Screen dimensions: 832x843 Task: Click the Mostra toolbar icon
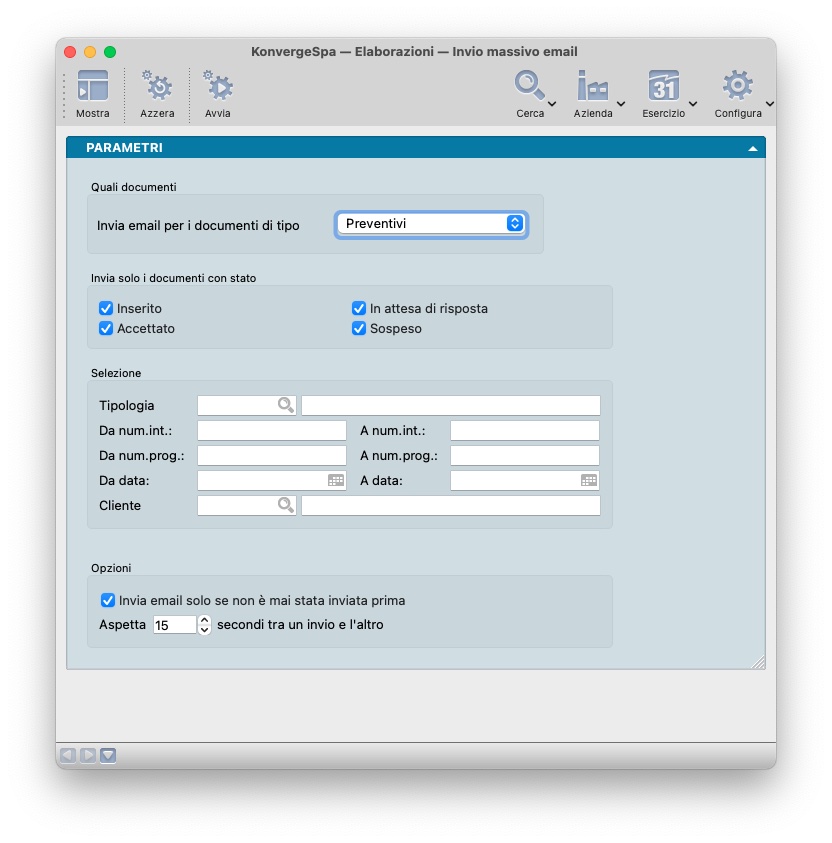click(x=92, y=88)
